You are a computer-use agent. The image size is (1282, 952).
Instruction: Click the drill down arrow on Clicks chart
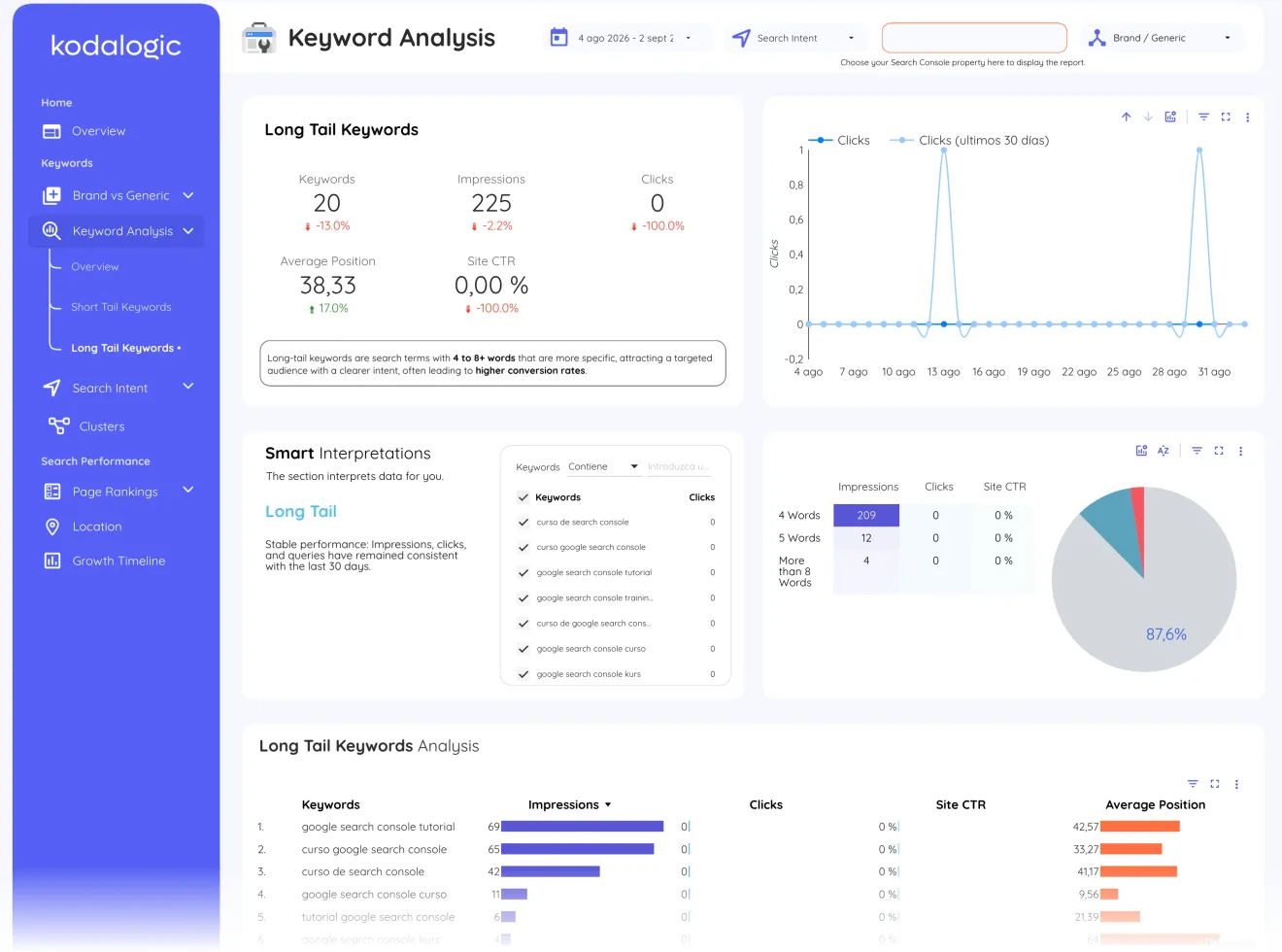(1148, 117)
